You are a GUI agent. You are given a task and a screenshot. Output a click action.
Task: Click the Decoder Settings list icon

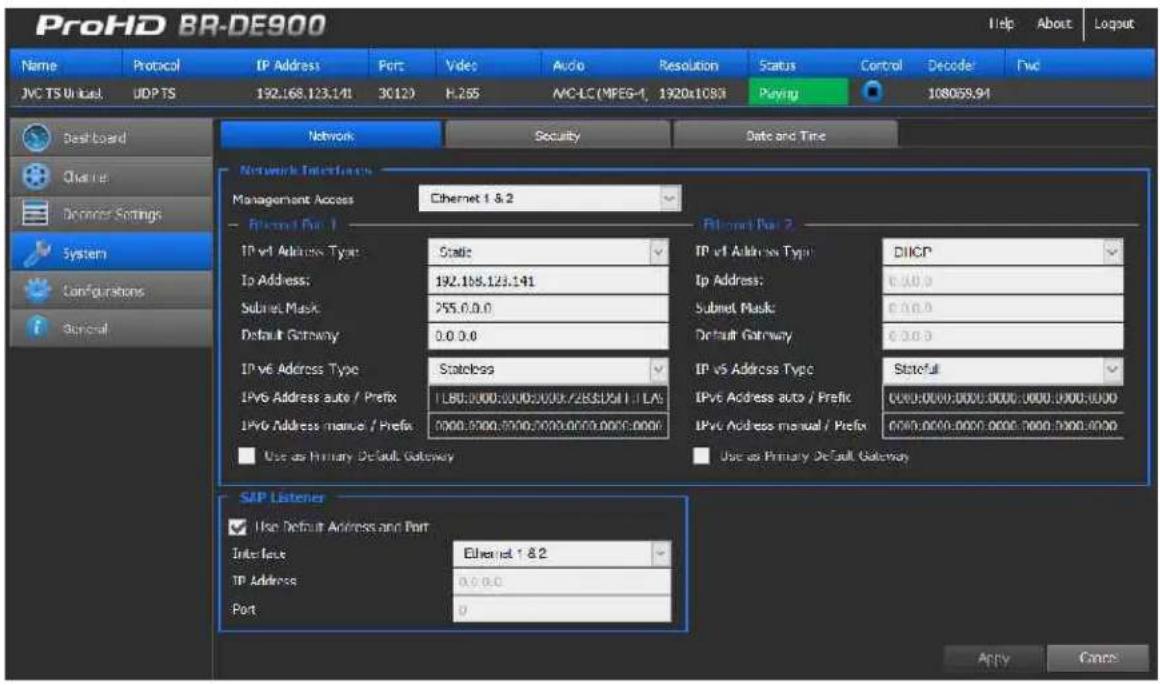(x=36, y=213)
